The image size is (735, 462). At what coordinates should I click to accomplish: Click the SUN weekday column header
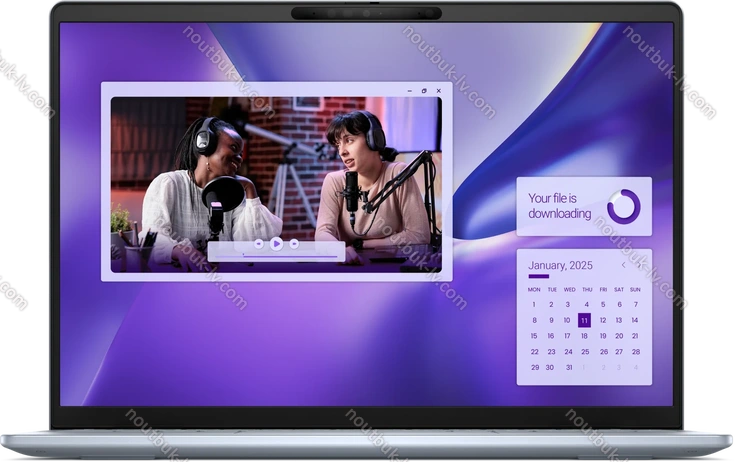click(x=634, y=290)
